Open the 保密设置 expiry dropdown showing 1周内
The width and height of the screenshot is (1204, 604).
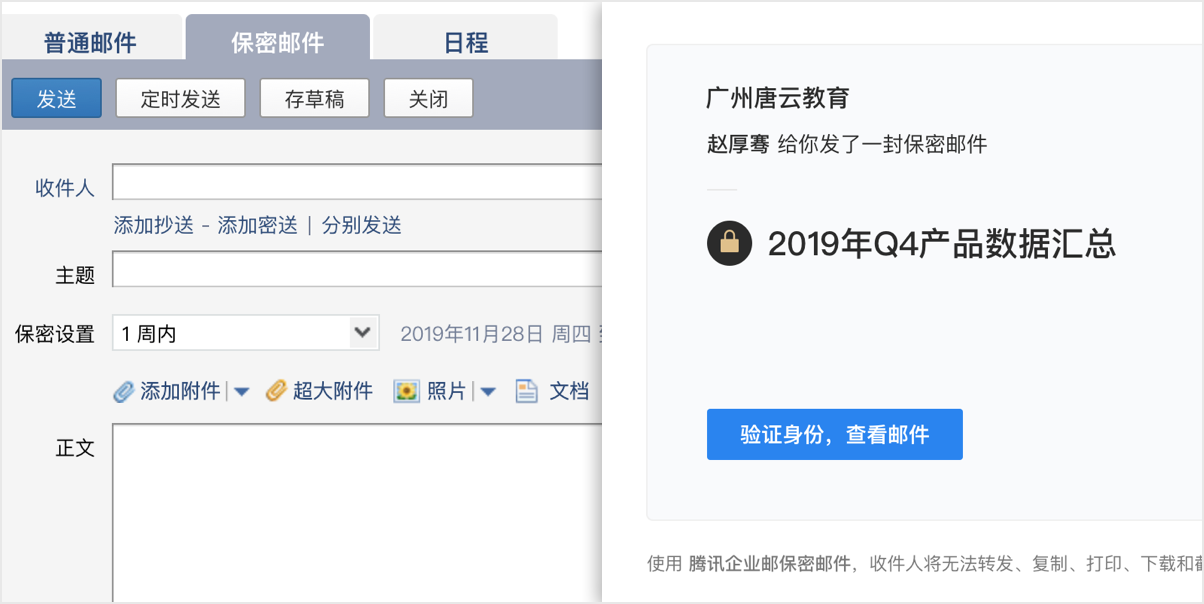[x=245, y=332]
